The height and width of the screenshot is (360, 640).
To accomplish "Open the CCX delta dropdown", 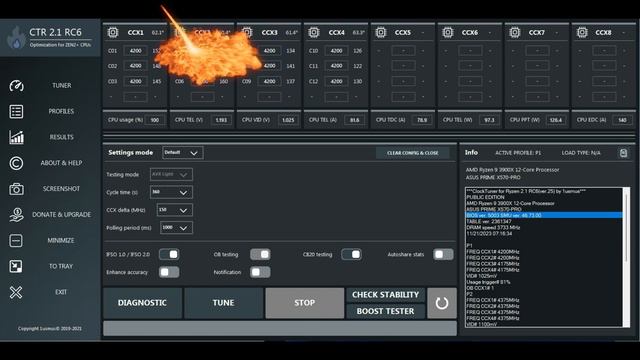I will (x=175, y=210).
